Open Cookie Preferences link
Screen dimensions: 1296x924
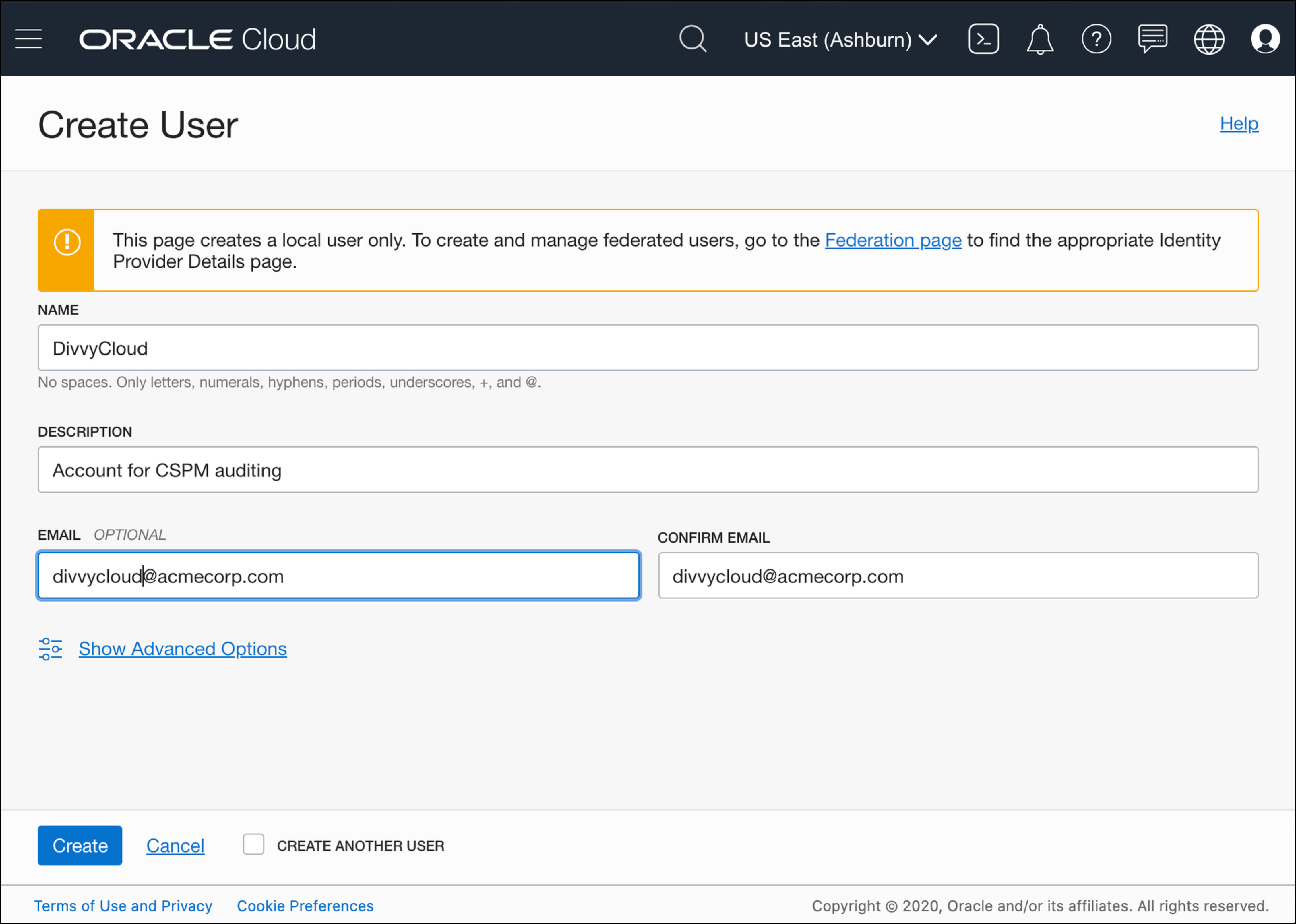tap(305, 906)
